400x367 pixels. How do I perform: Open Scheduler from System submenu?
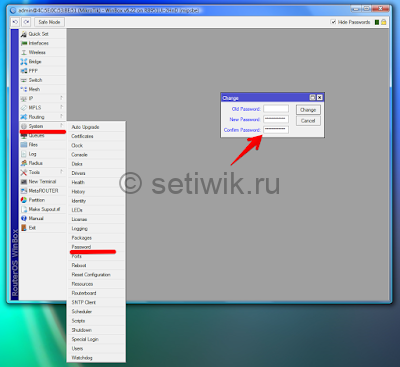[96, 312]
